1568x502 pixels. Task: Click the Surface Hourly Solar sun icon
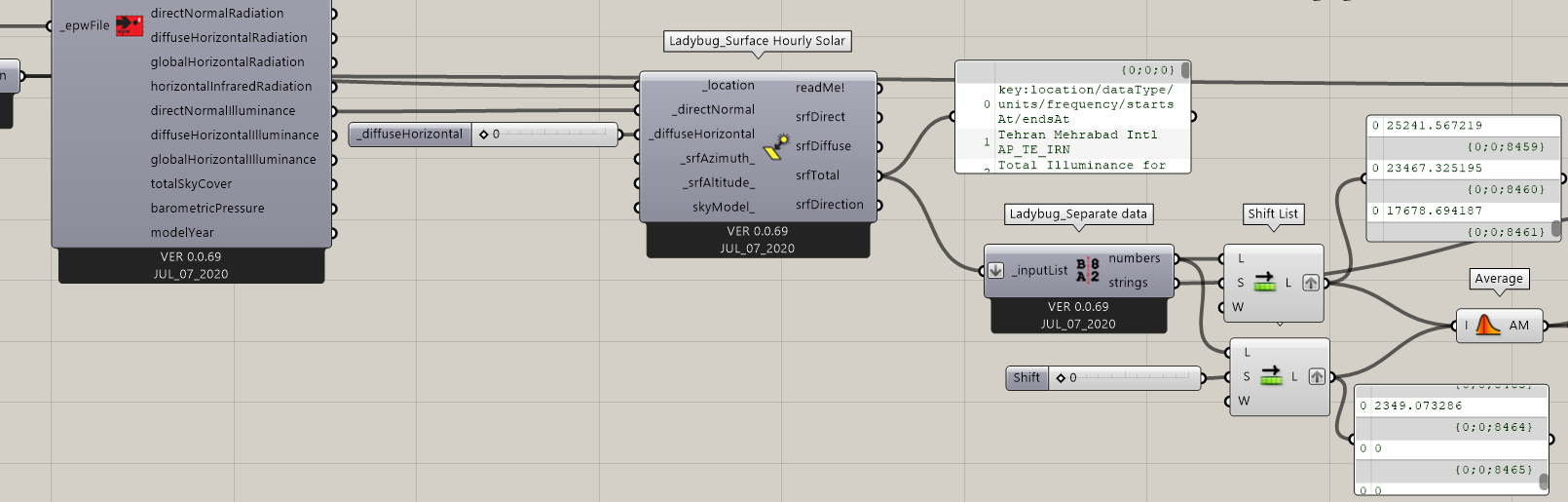click(x=775, y=146)
